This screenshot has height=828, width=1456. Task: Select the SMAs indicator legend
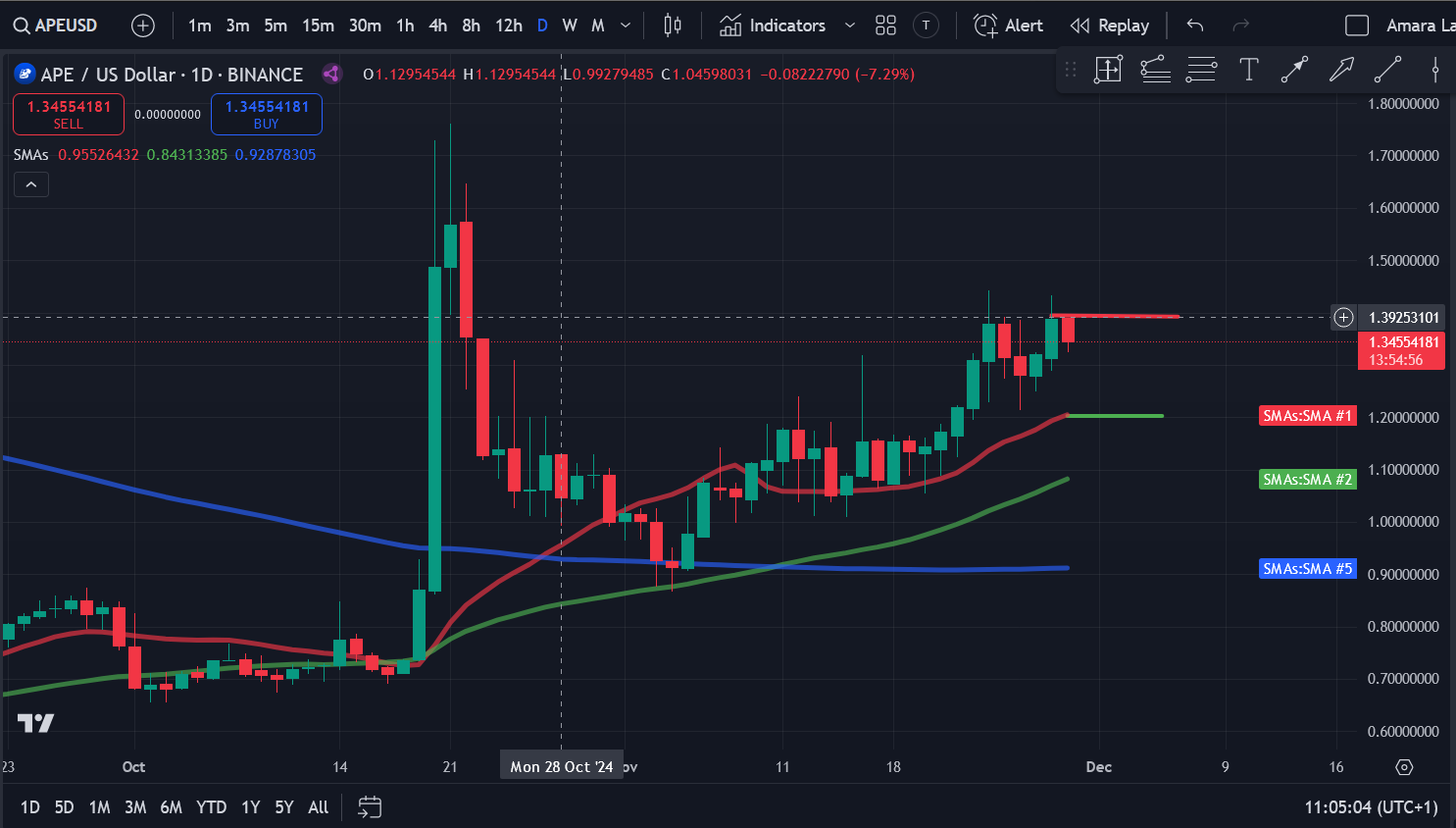click(x=31, y=155)
